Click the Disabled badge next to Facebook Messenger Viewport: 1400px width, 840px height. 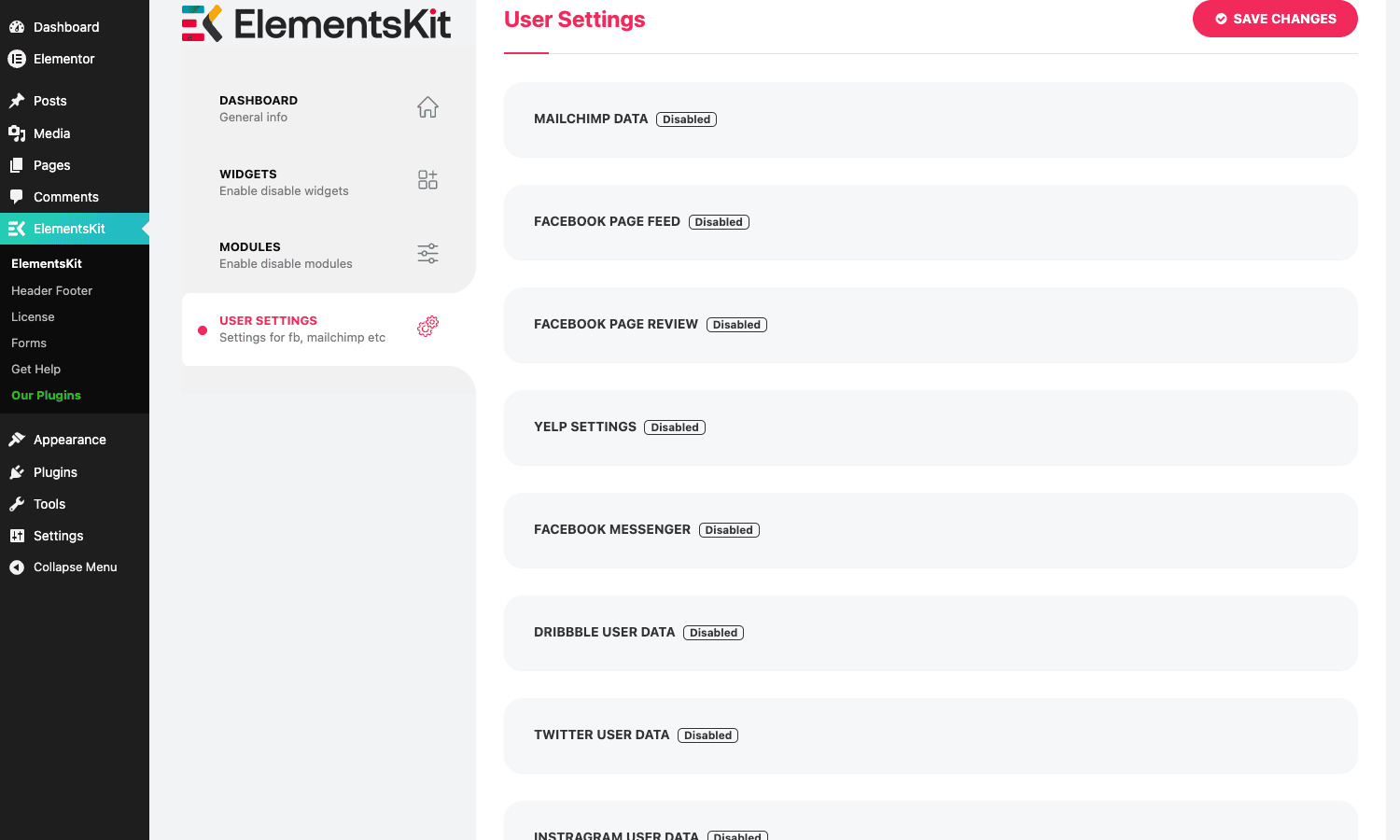click(729, 530)
